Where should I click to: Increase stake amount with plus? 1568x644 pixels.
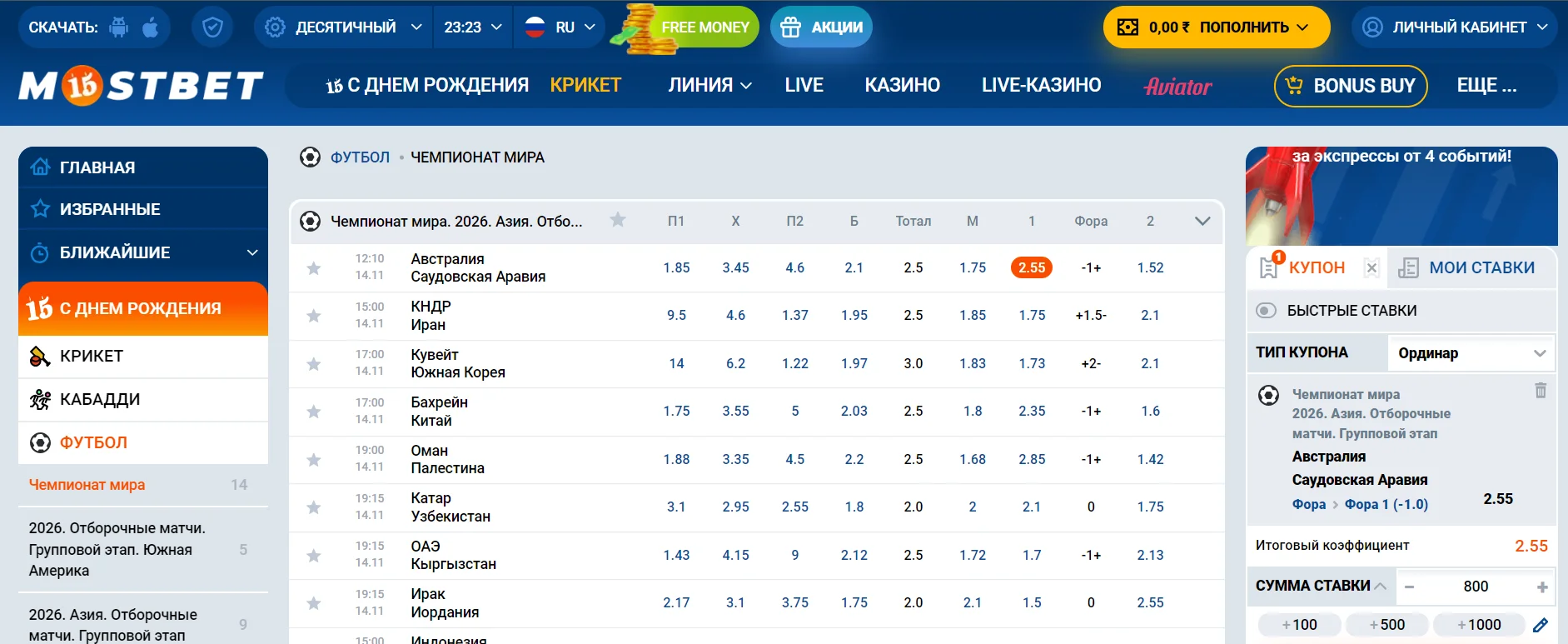(1542, 587)
